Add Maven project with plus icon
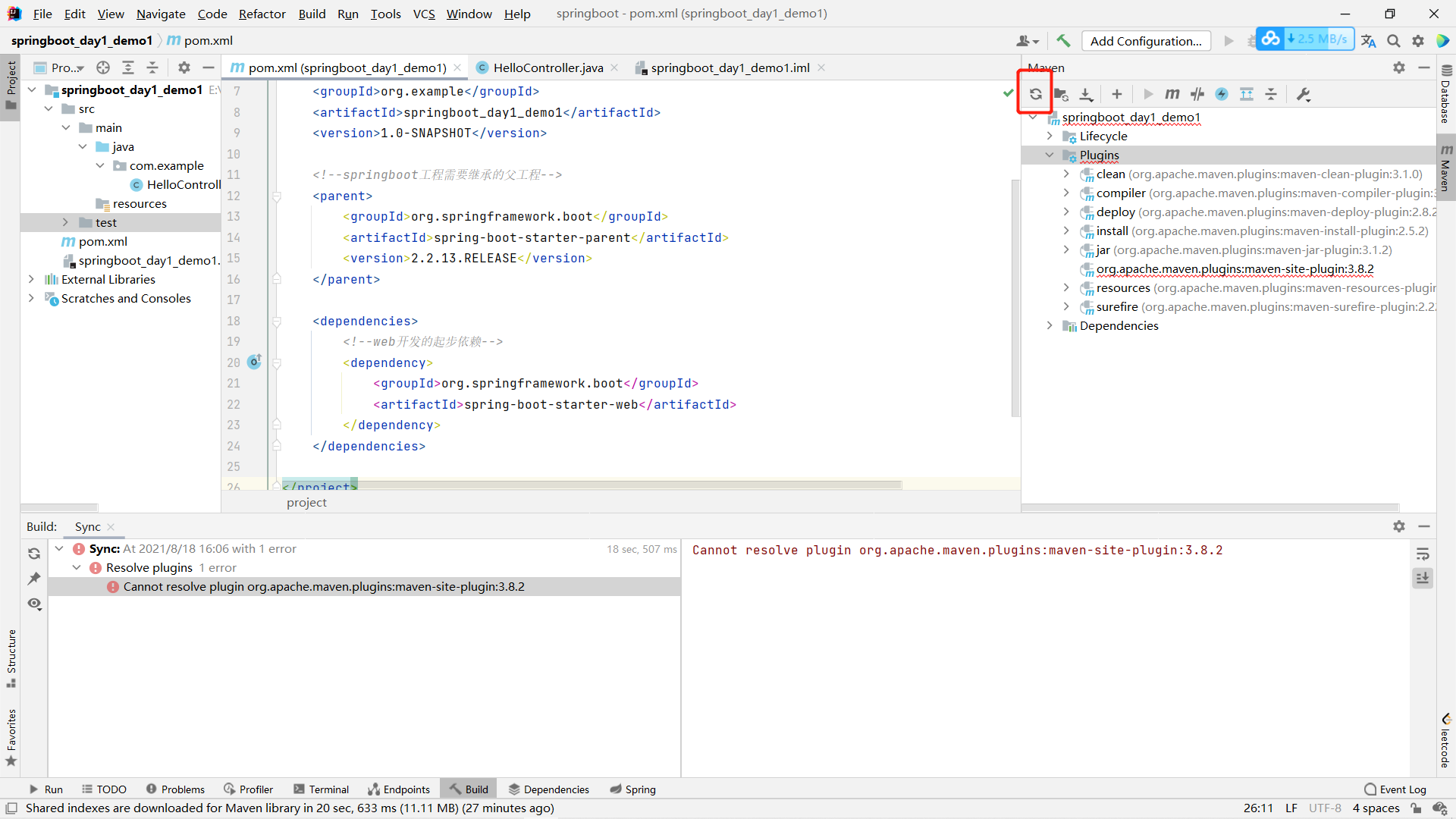The image size is (1456, 819). coord(1116,94)
